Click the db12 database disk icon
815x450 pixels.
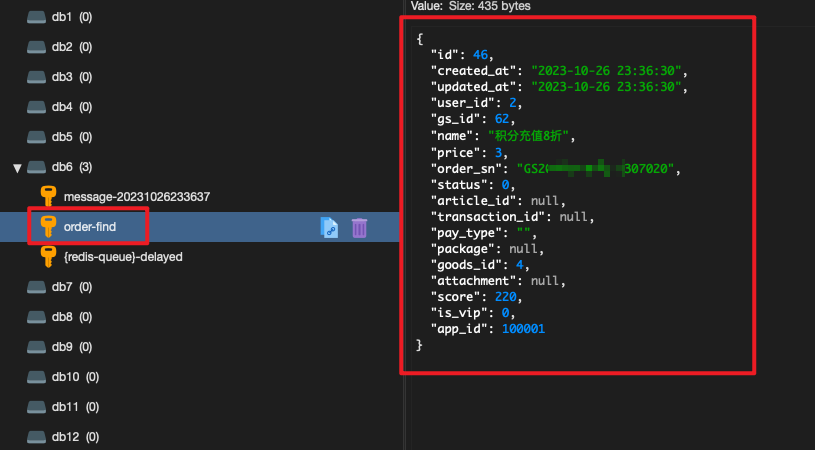click(36, 436)
